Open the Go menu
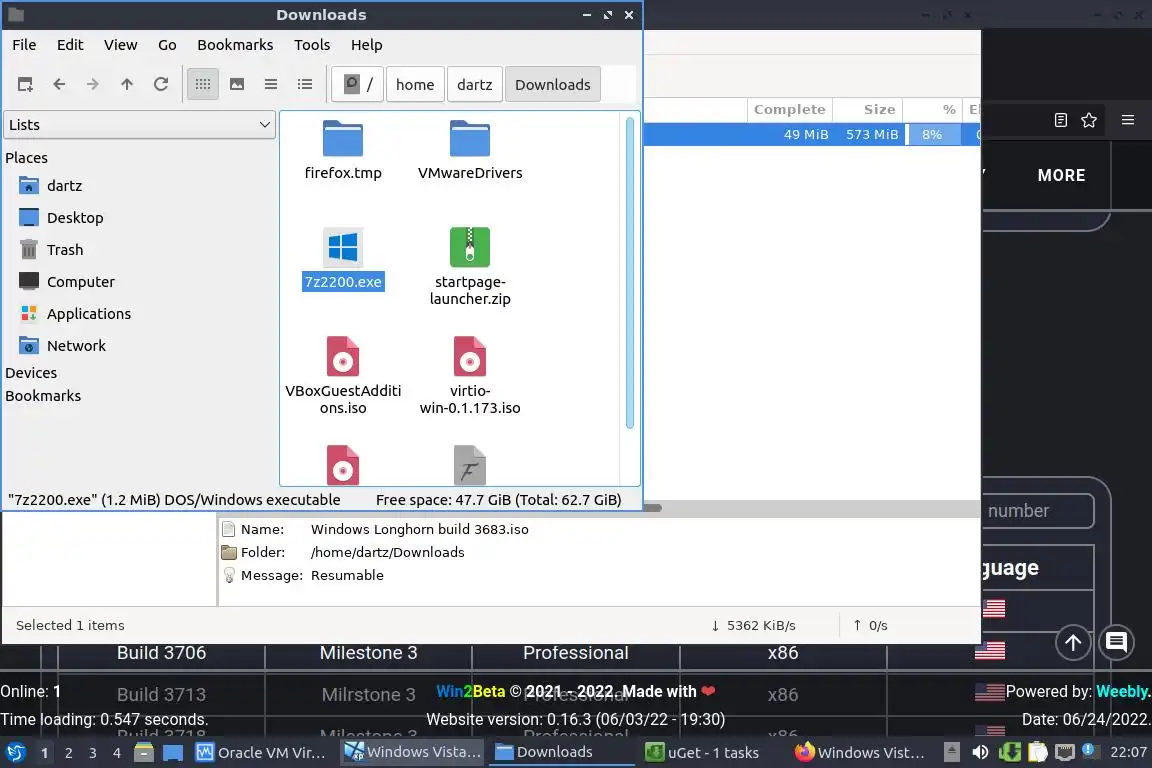Screen dimensions: 1152x768 (167, 45)
